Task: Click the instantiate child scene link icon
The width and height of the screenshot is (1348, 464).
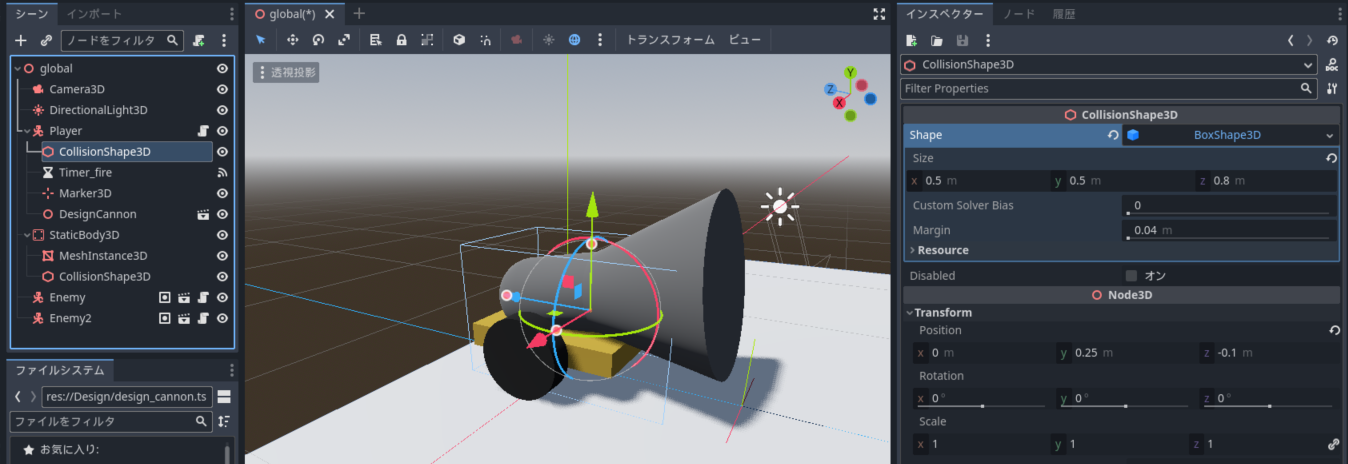Action: (46, 40)
